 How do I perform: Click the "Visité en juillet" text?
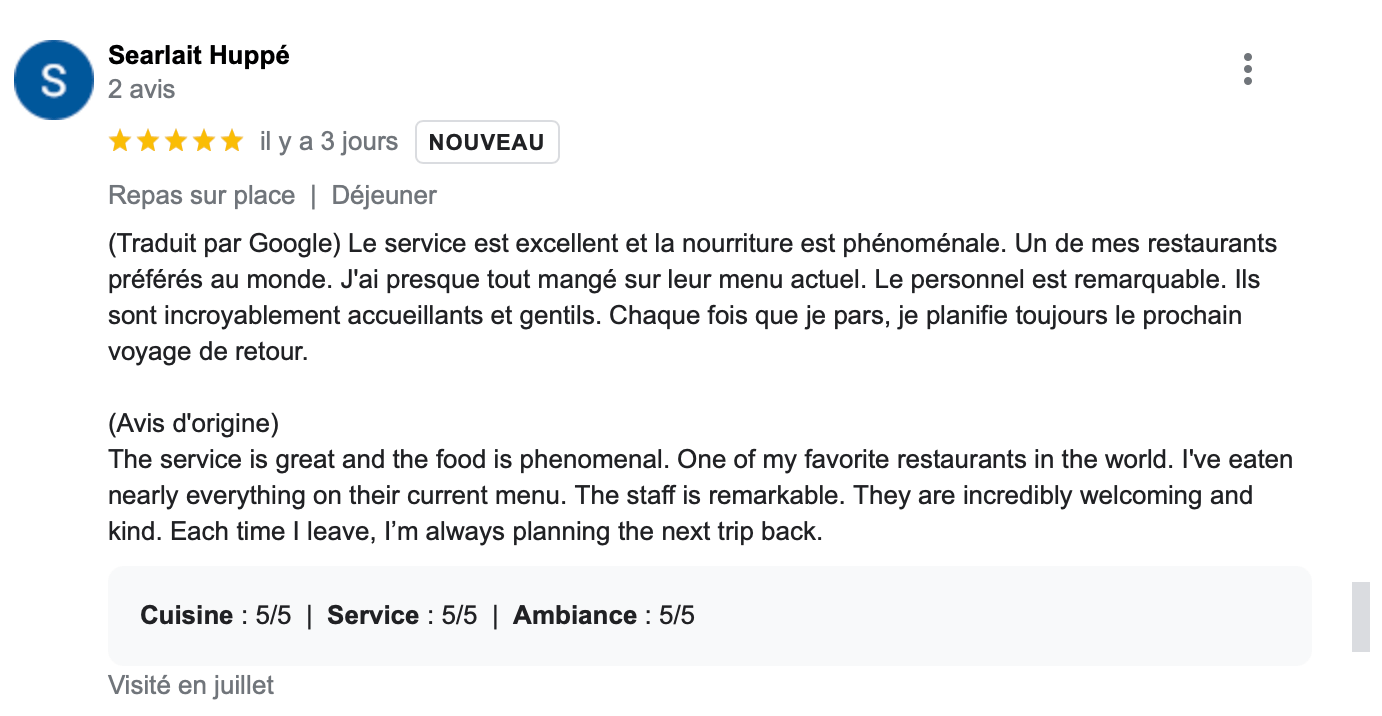190,685
